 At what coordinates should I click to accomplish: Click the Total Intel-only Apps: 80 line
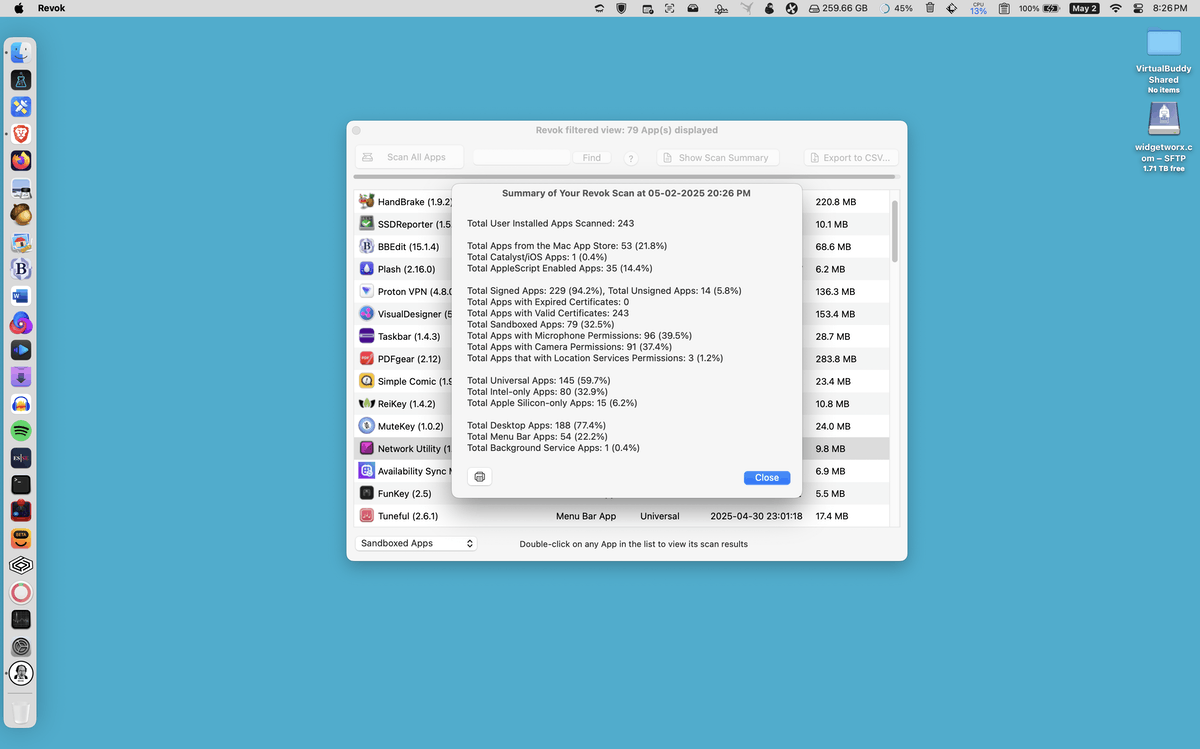pyautogui.click(x=537, y=391)
